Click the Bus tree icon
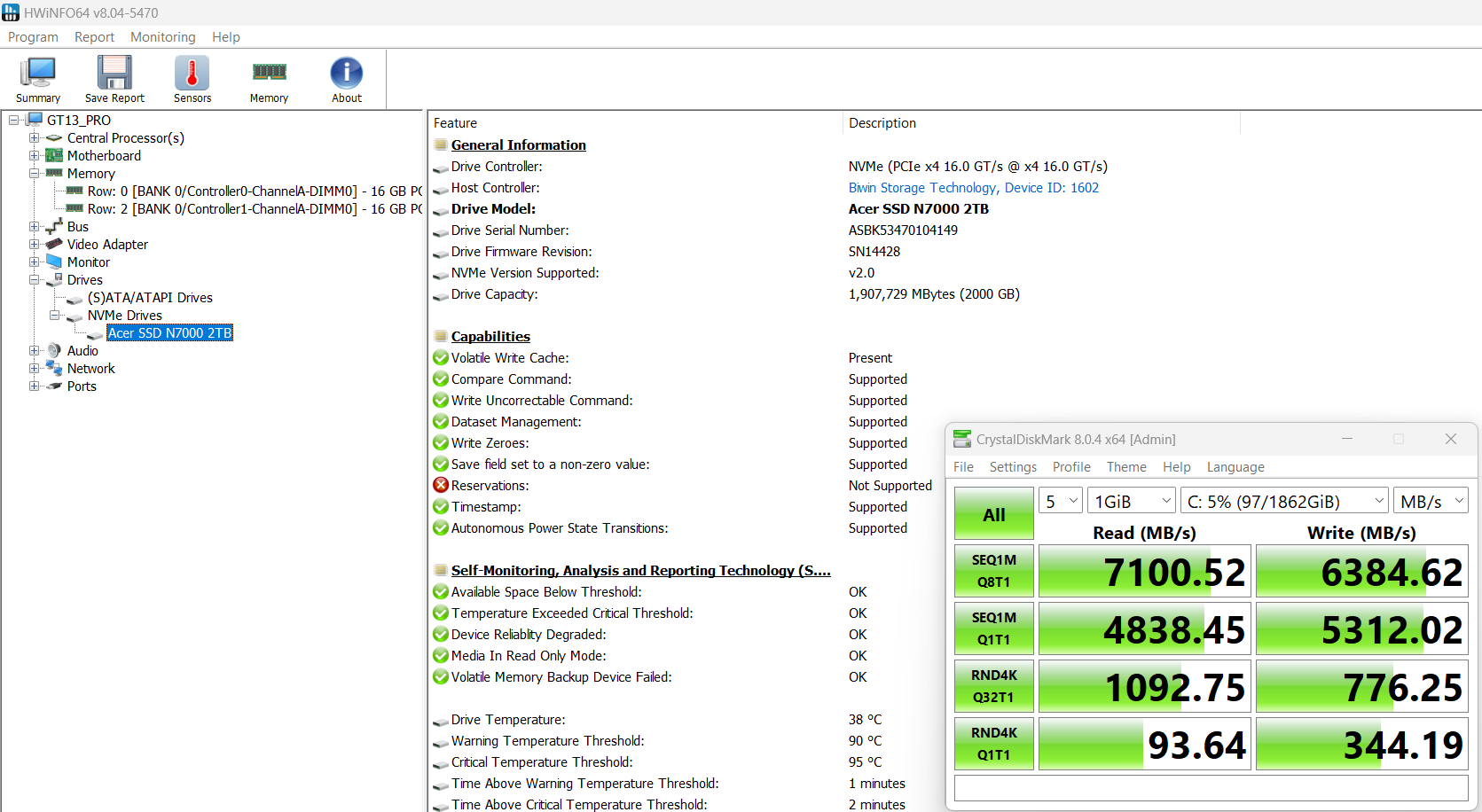The width and height of the screenshot is (1482, 812). [x=54, y=226]
